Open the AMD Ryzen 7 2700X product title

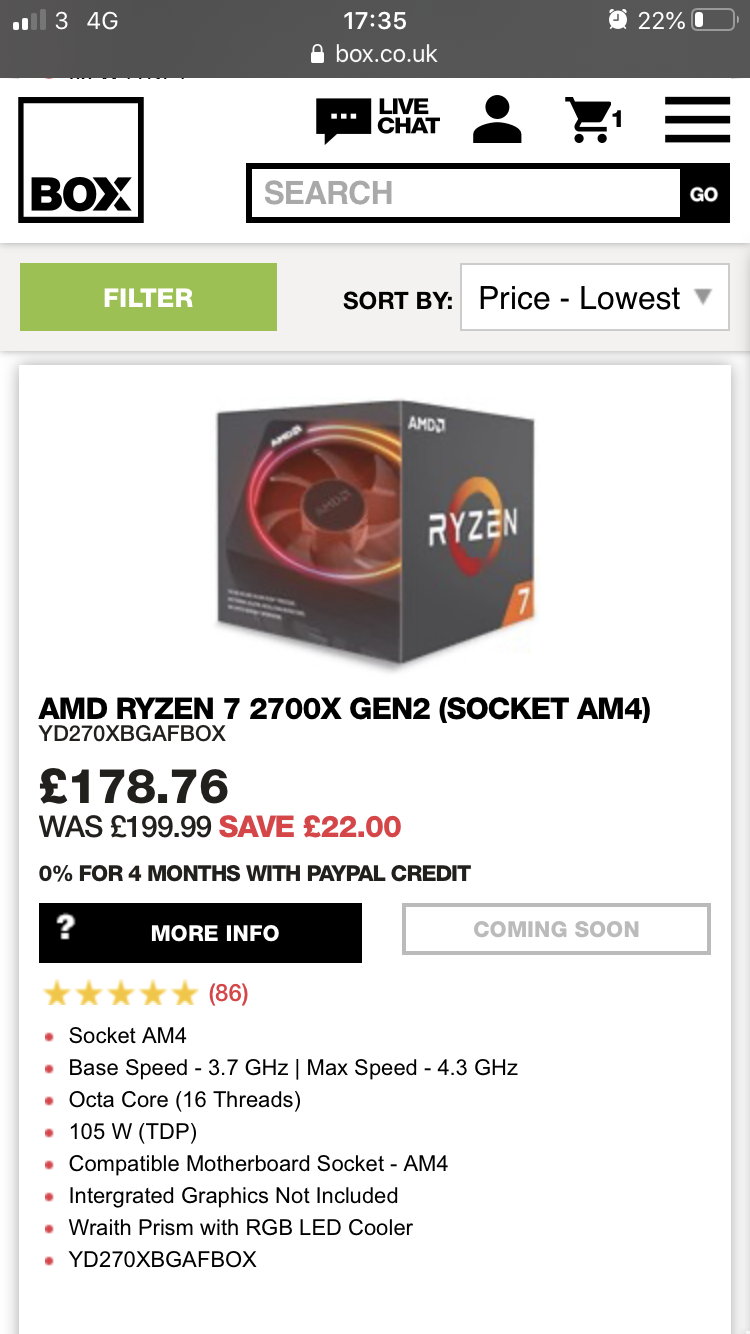tap(344, 709)
